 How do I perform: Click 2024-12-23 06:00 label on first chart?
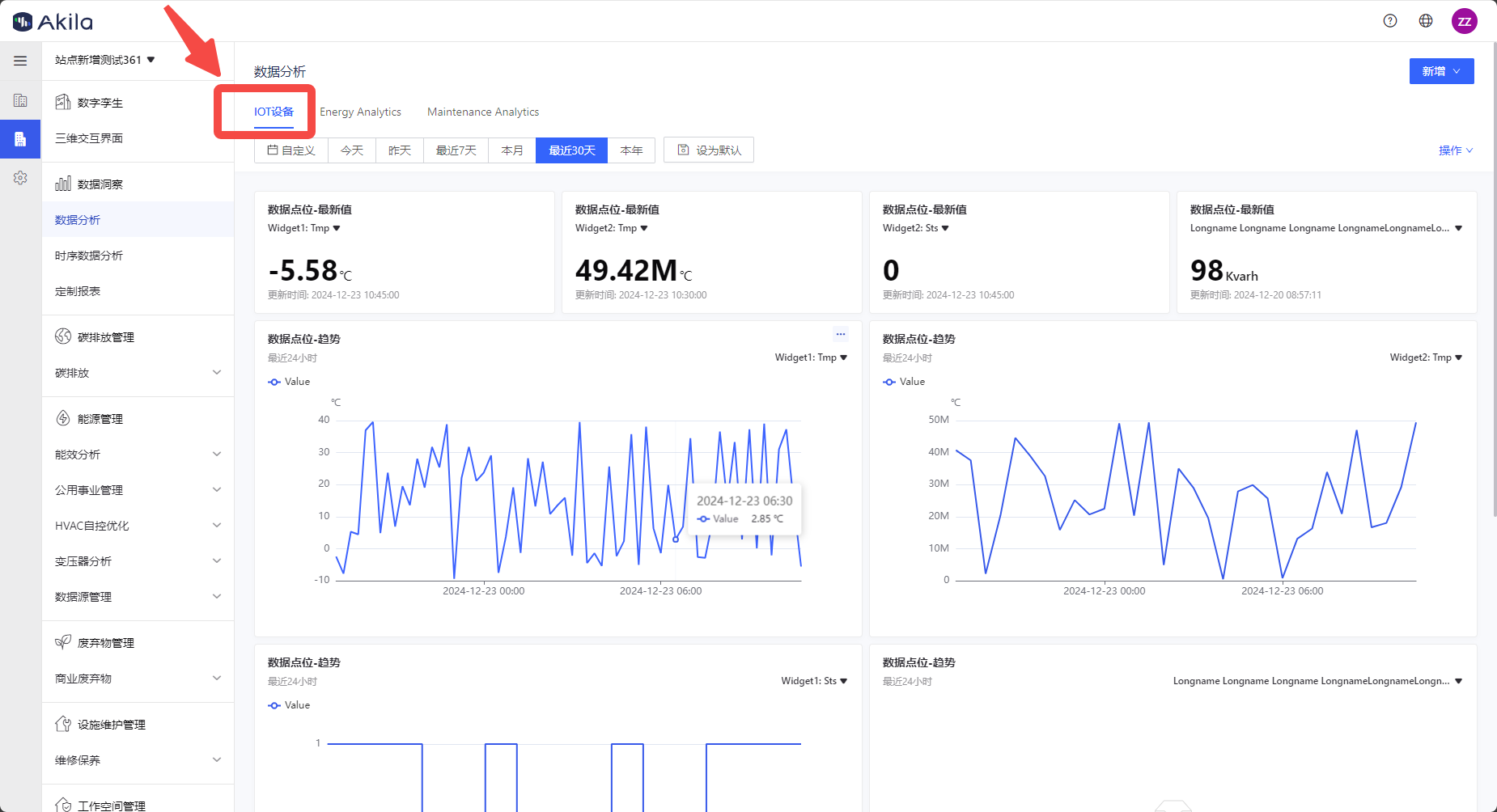660,591
